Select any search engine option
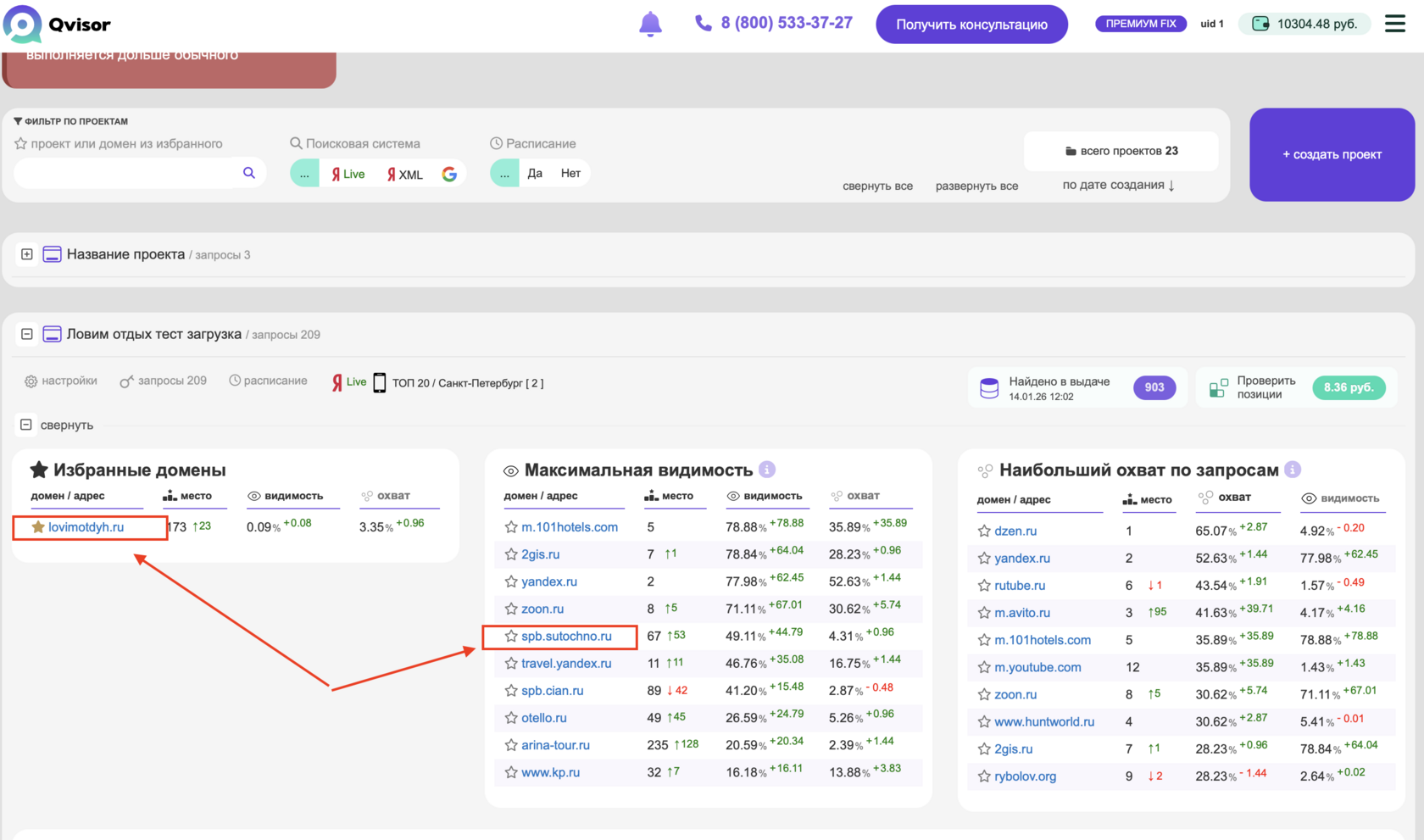The height and width of the screenshot is (840, 1424). click(304, 174)
